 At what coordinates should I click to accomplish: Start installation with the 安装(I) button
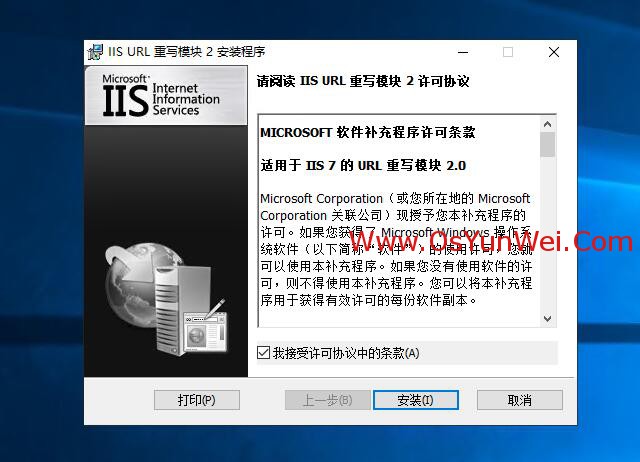[x=416, y=400]
